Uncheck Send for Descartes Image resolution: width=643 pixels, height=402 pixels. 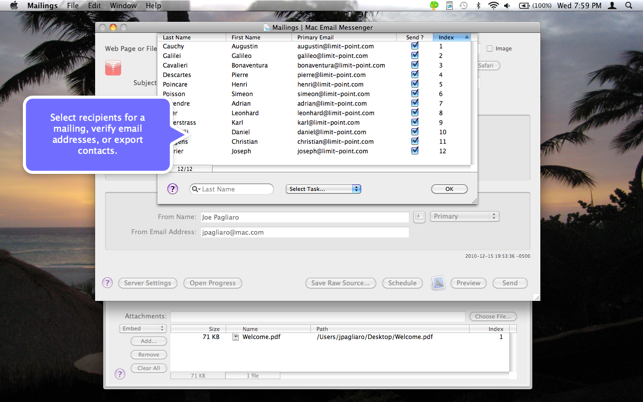click(415, 74)
